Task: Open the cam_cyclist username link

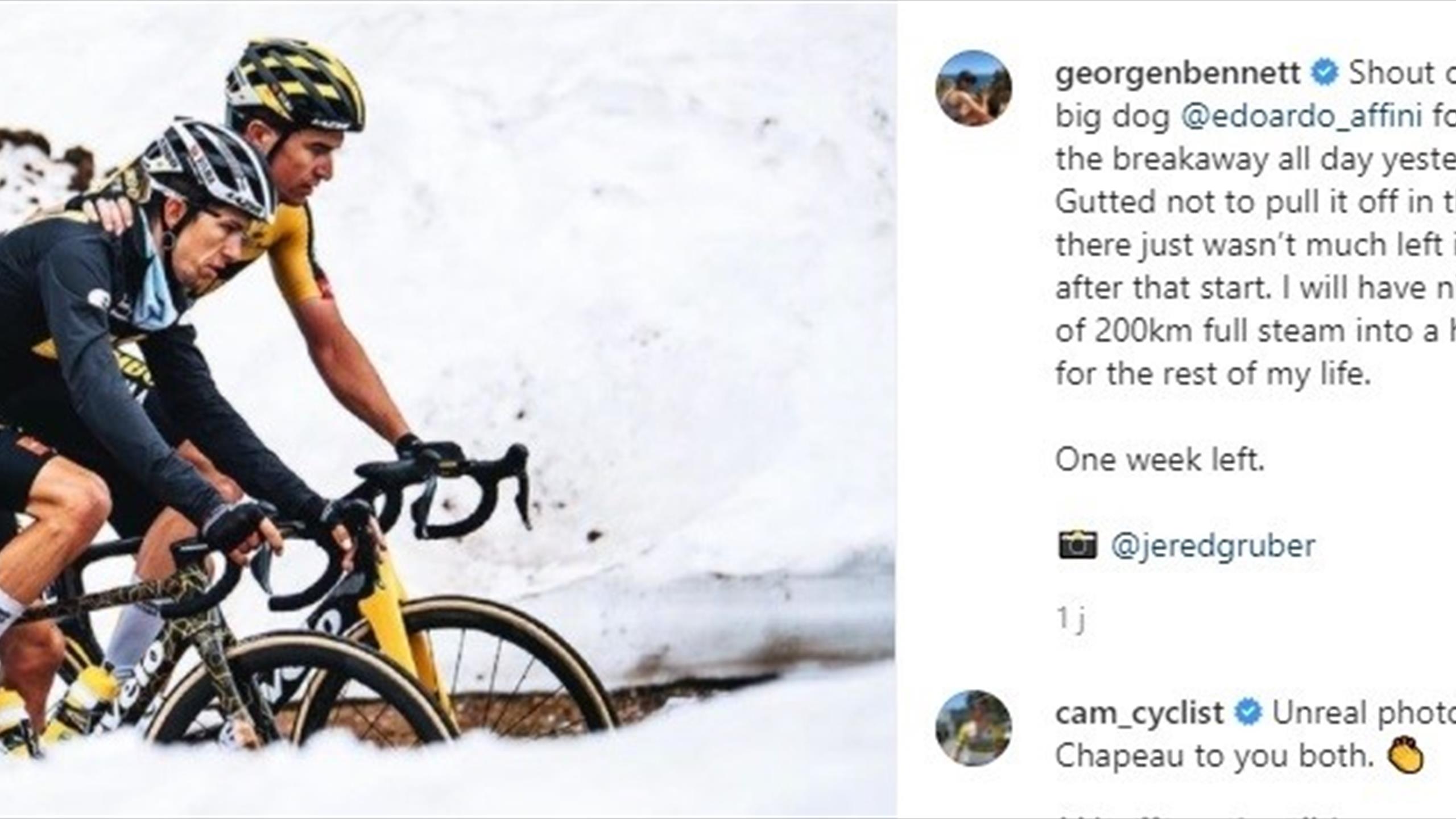Action: [1139, 713]
